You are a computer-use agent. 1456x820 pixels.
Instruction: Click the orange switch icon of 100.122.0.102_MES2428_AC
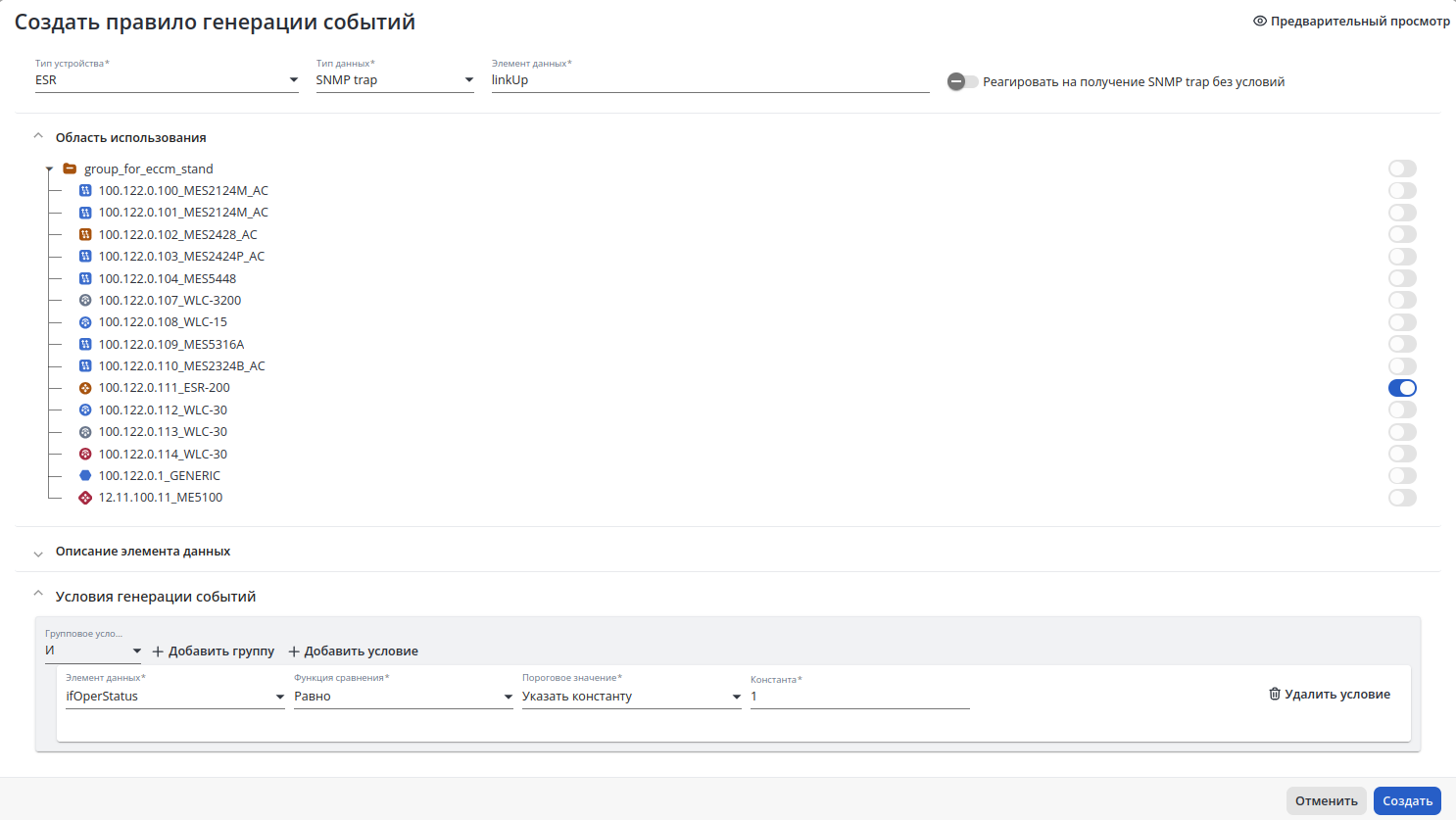[85, 234]
